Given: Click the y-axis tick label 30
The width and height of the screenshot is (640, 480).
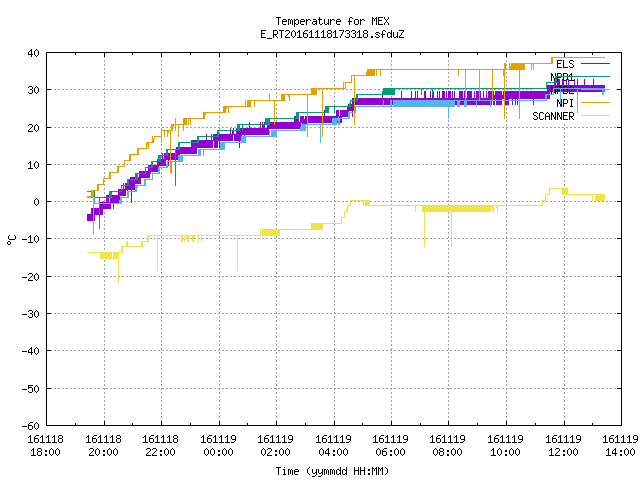Looking at the screenshot, I should pos(33,90).
